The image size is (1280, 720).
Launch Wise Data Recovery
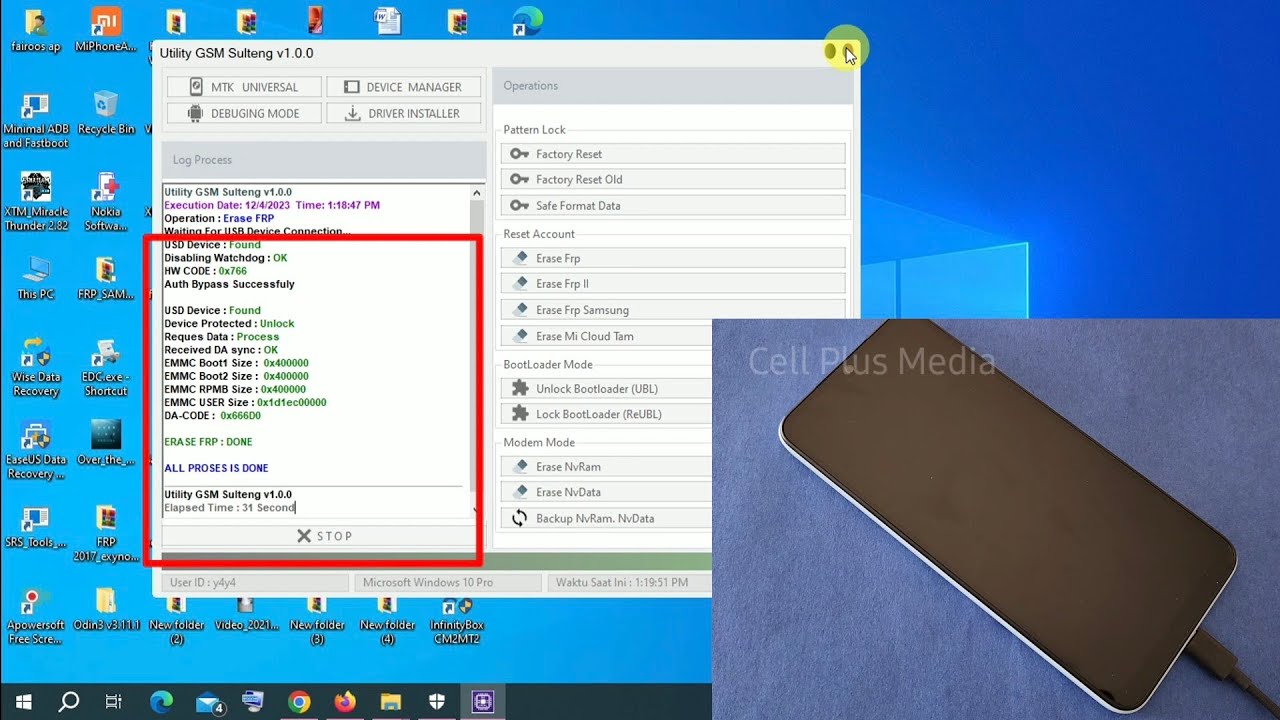[36, 368]
